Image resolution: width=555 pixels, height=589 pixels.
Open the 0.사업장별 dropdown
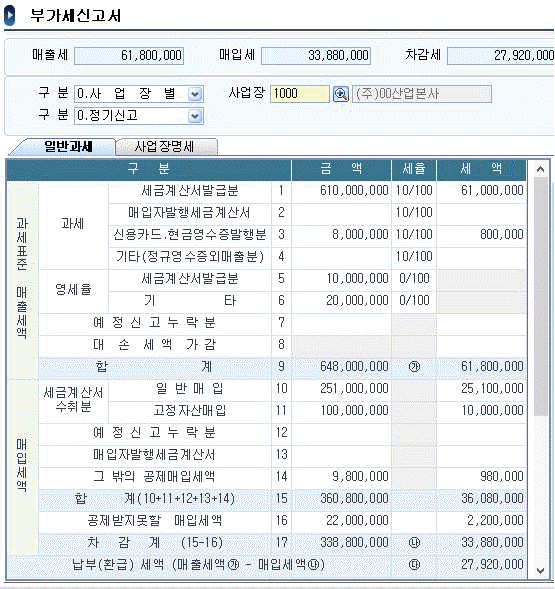(195, 94)
